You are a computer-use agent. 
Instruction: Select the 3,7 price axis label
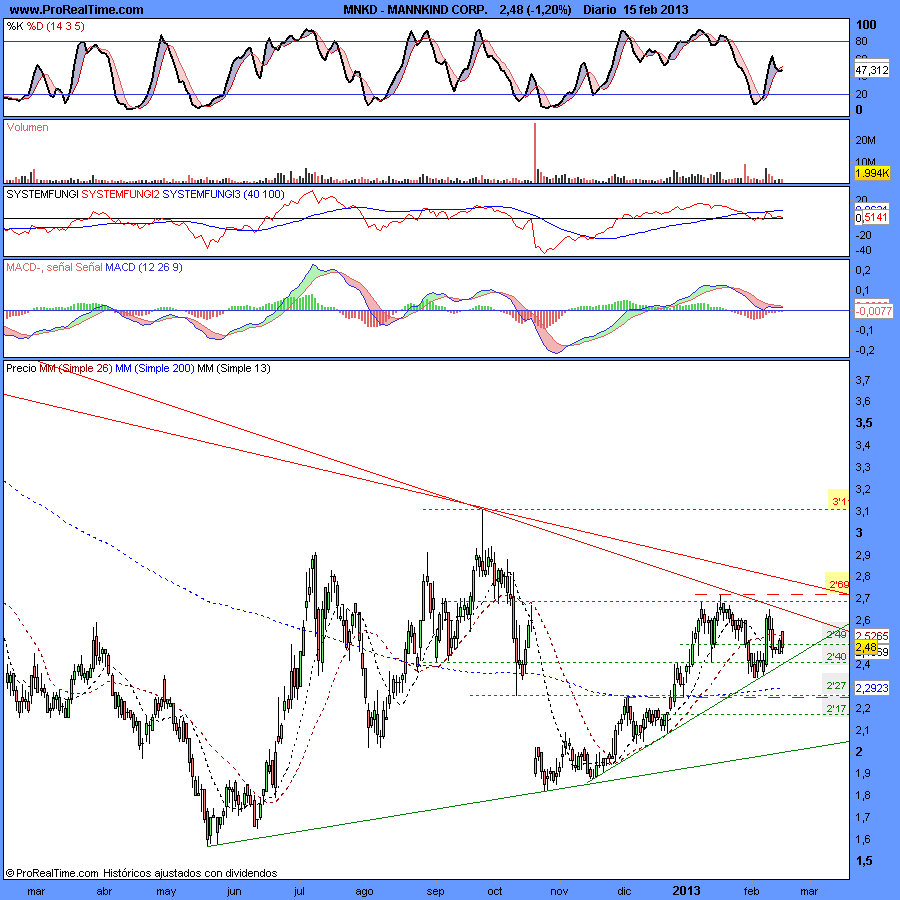point(863,380)
